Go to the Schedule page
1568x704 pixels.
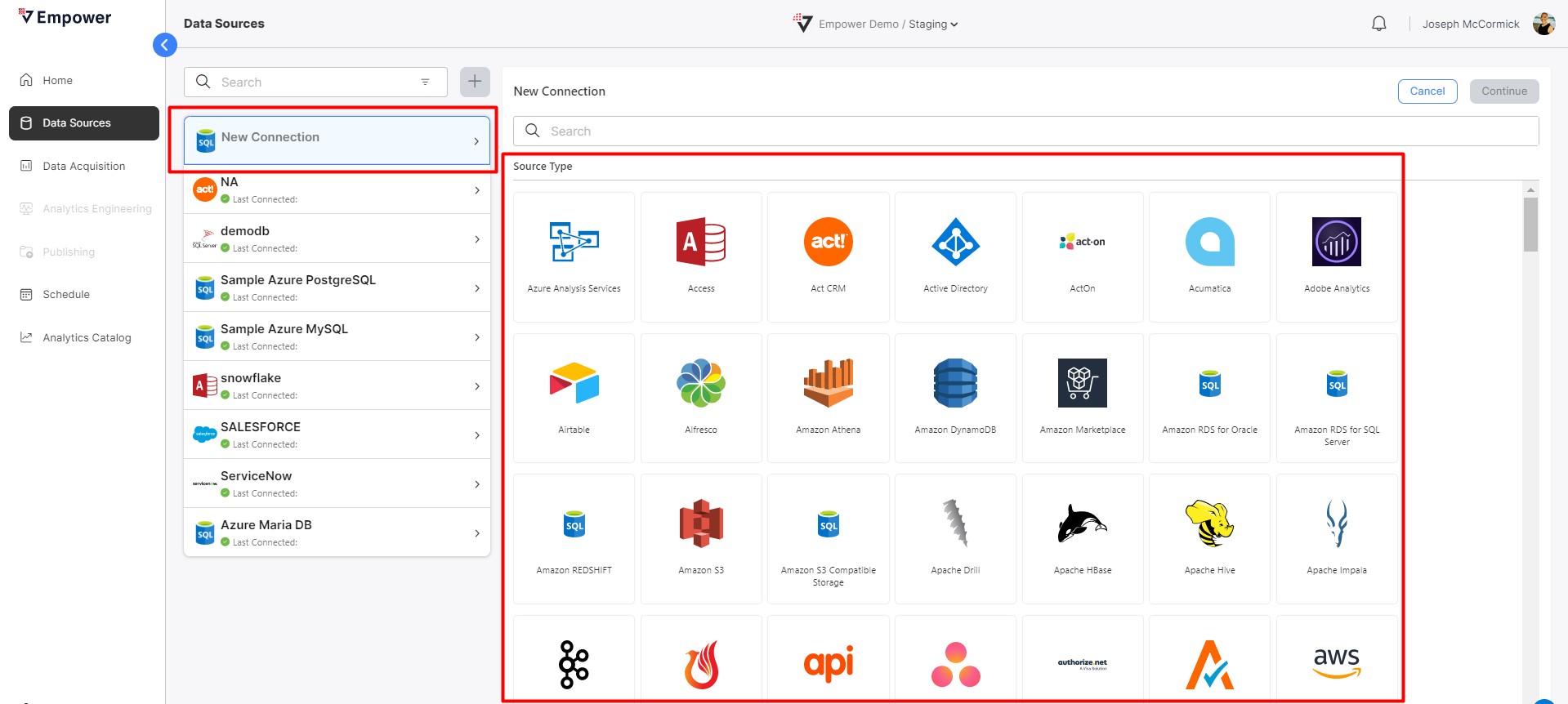84,295
